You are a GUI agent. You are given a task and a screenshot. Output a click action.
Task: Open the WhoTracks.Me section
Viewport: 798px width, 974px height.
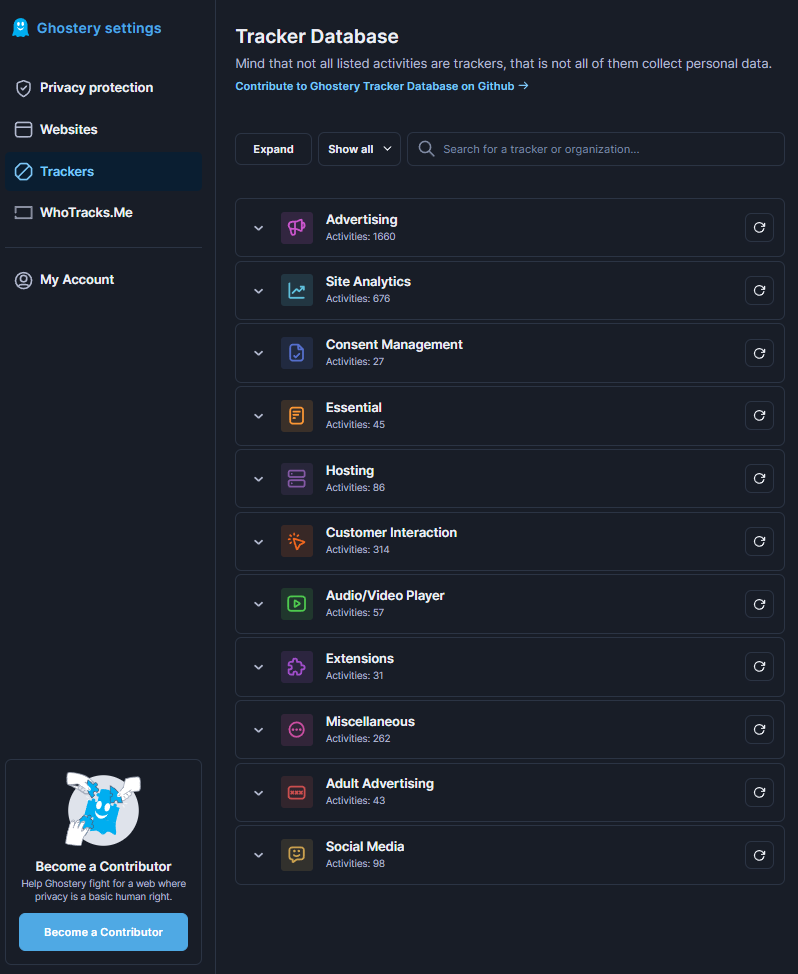pos(104,212)
